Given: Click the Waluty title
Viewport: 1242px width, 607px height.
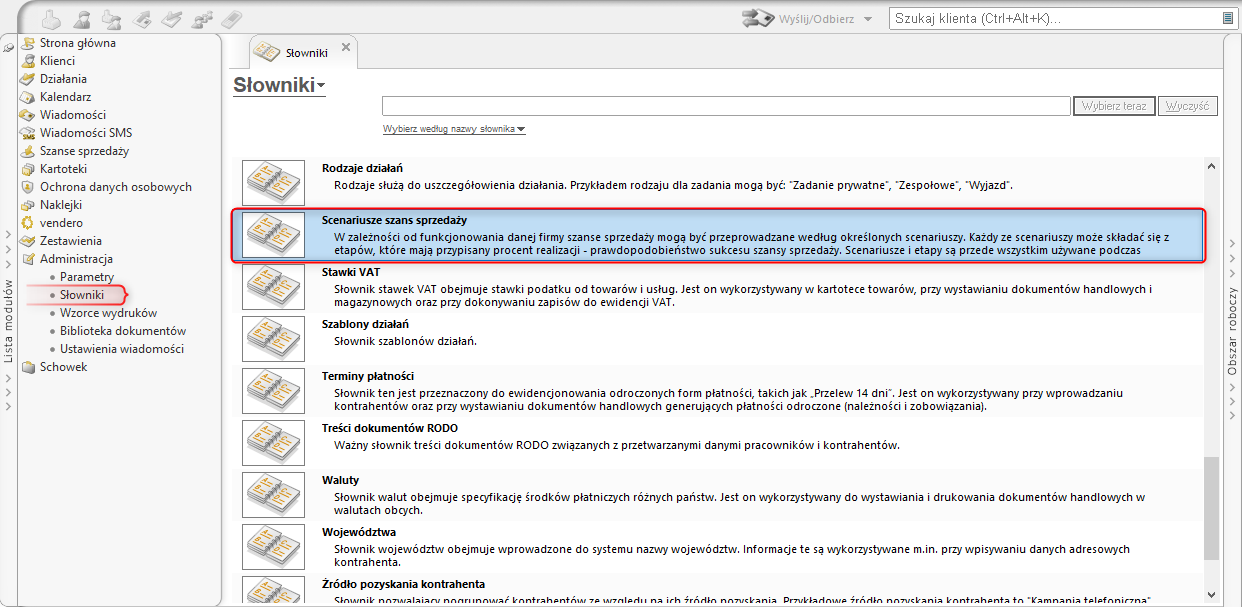Looking at the screenshot, I should pyautogui.click(x=341, y=480).
